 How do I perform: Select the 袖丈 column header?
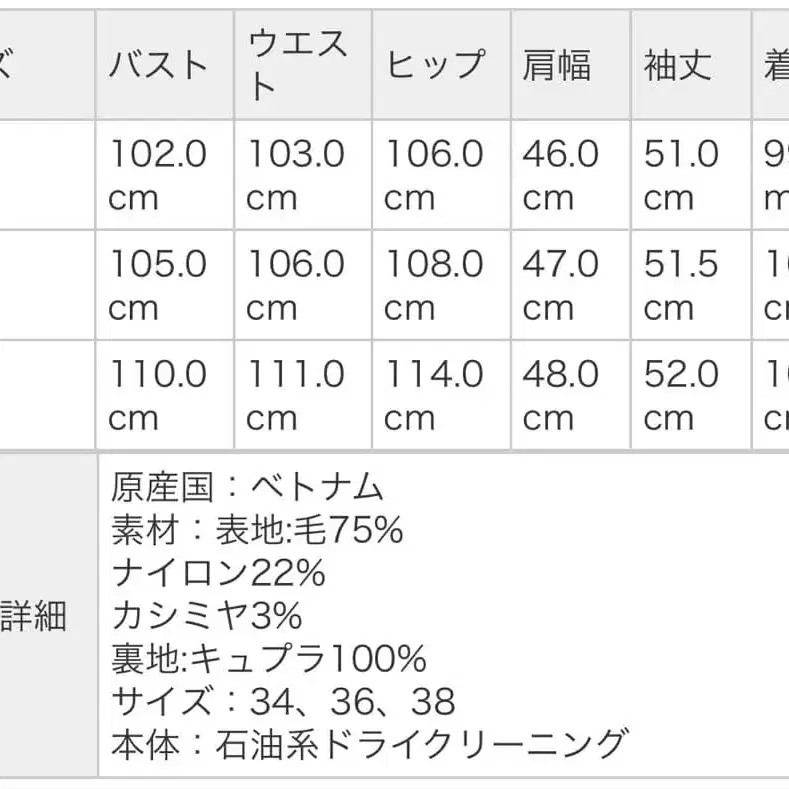[678, 66]
